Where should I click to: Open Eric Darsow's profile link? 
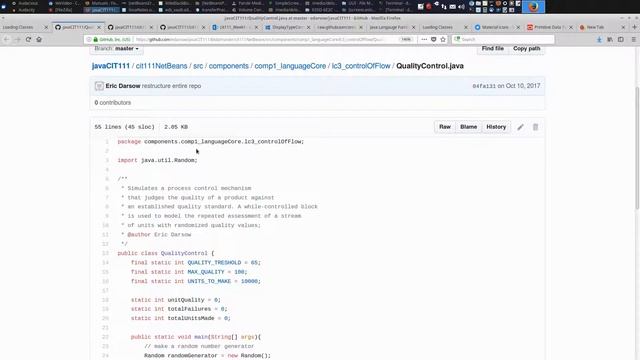coord(123,86)
